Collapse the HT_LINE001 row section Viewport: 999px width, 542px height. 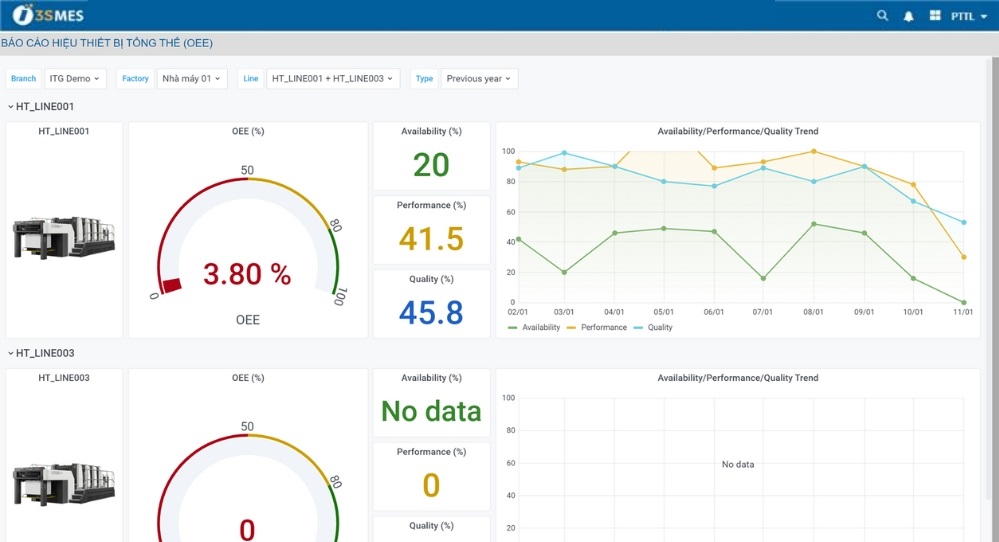click(40, 106)
